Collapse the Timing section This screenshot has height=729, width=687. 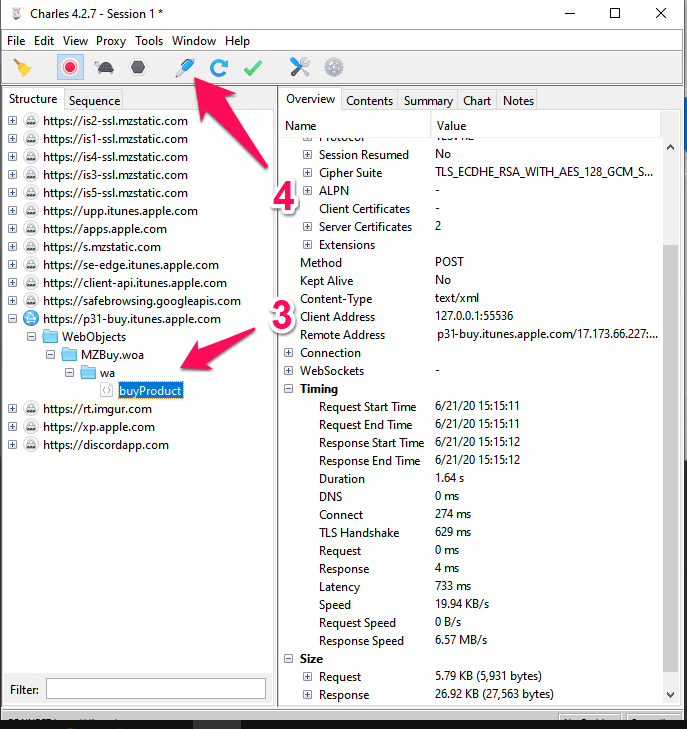tap(289, 389)
